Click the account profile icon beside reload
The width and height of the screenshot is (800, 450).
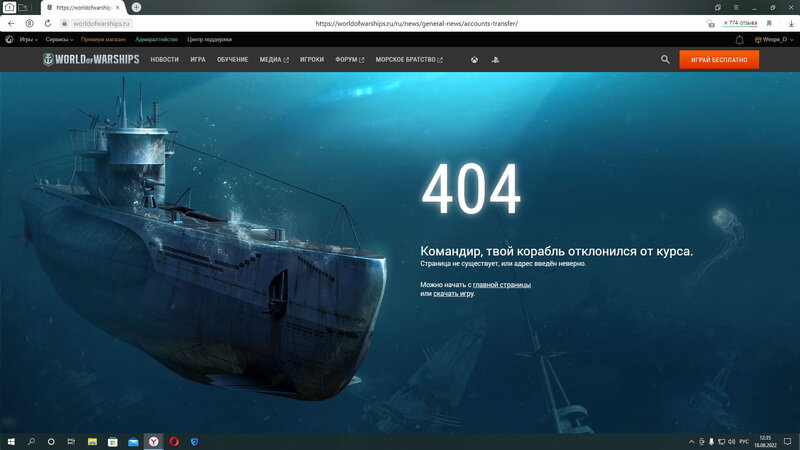coord(30,23)
